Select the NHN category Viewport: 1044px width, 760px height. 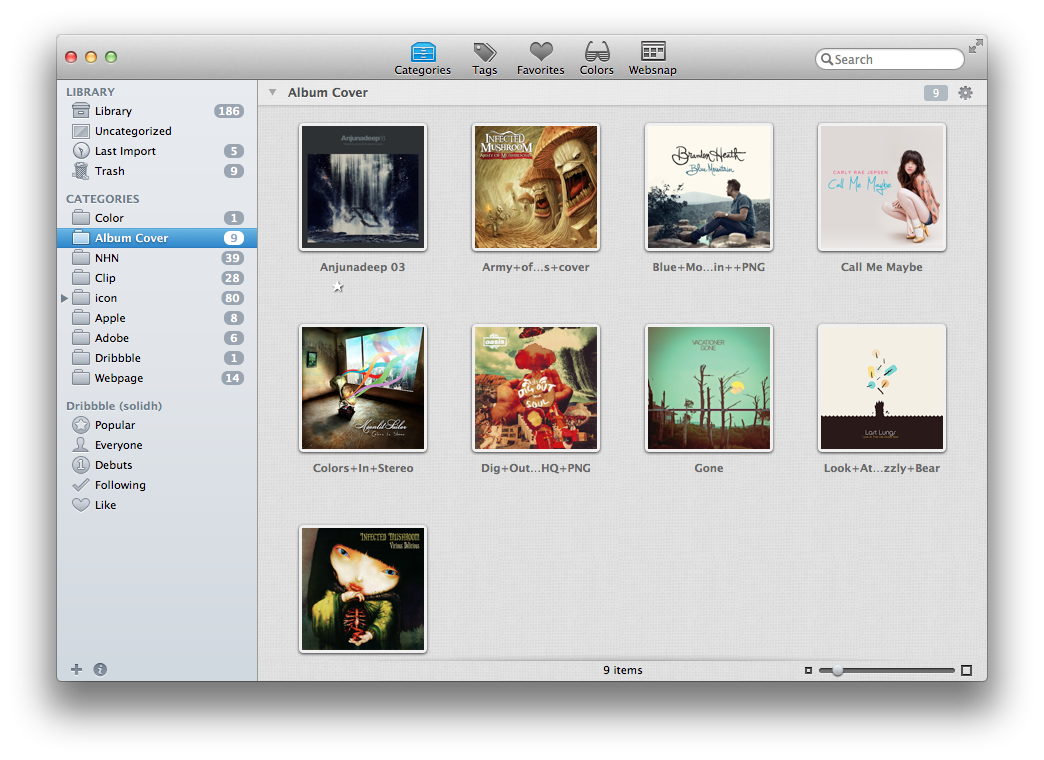[157, 258]
